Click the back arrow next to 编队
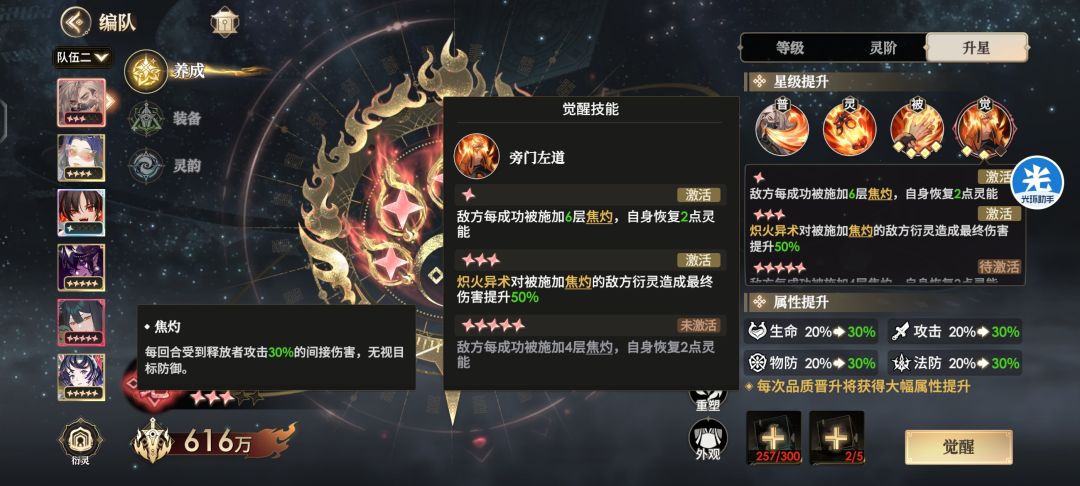Viewport: 1080px width, 486px height. coord(76,22)
